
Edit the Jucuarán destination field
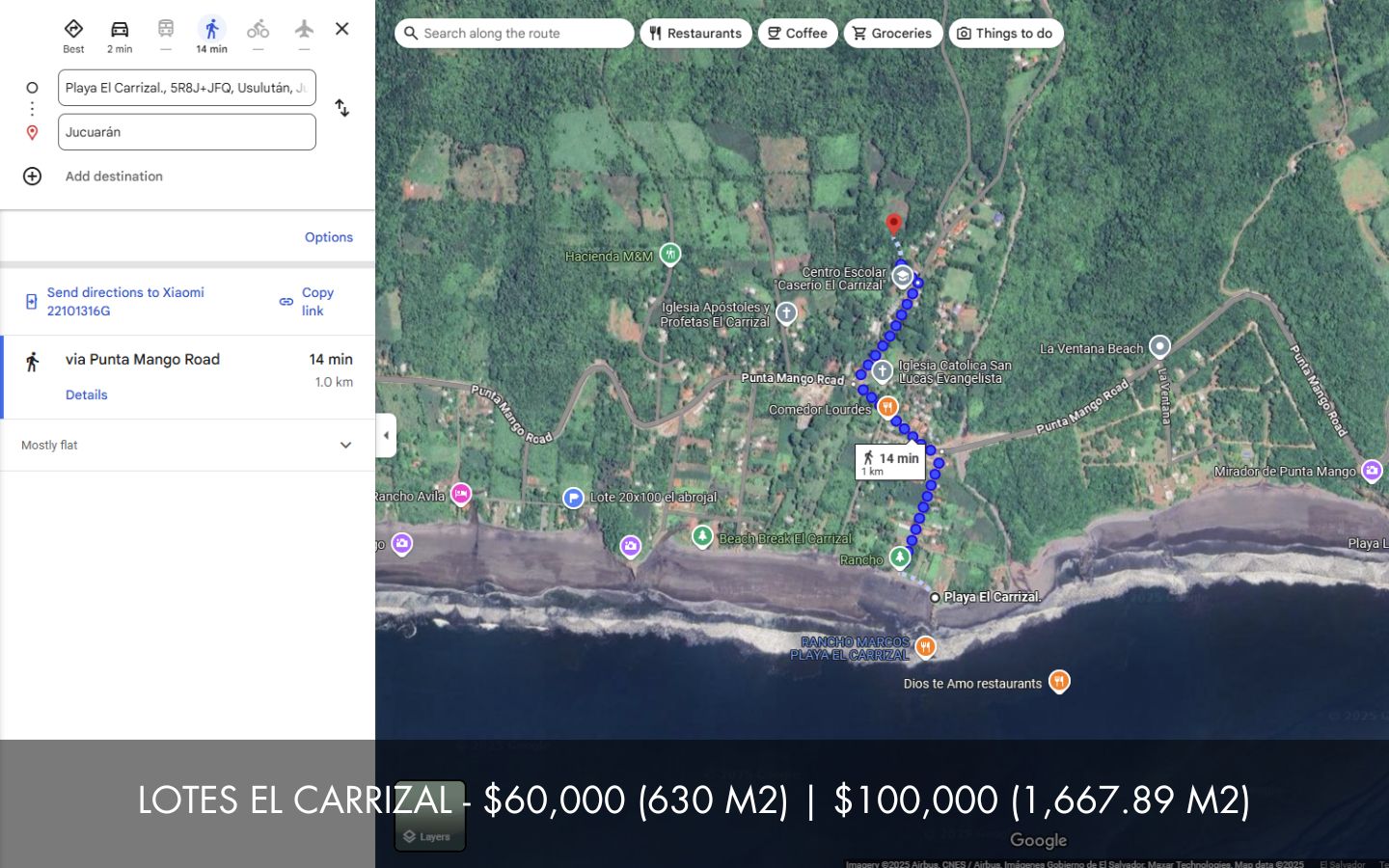(x=187, y=132)
